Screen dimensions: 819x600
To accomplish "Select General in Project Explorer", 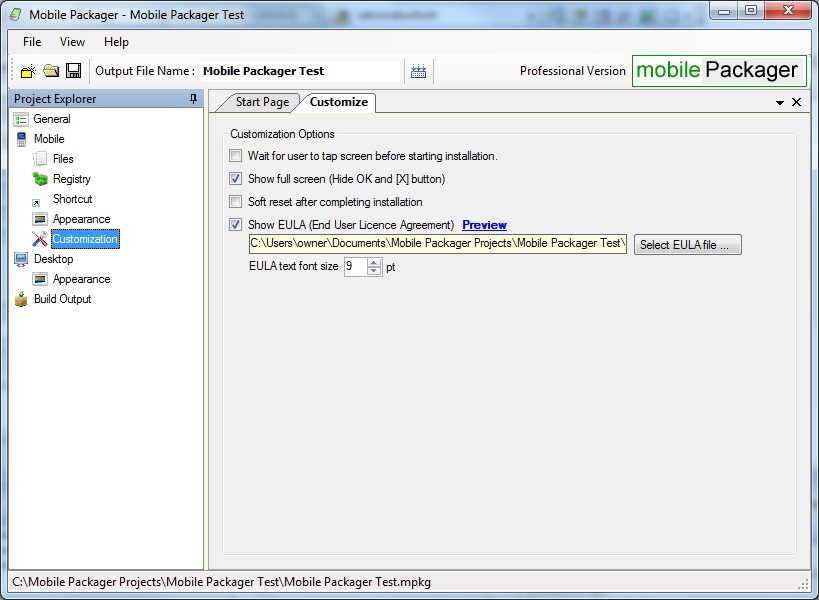I will pyautogui.click(x=52, y=119).
